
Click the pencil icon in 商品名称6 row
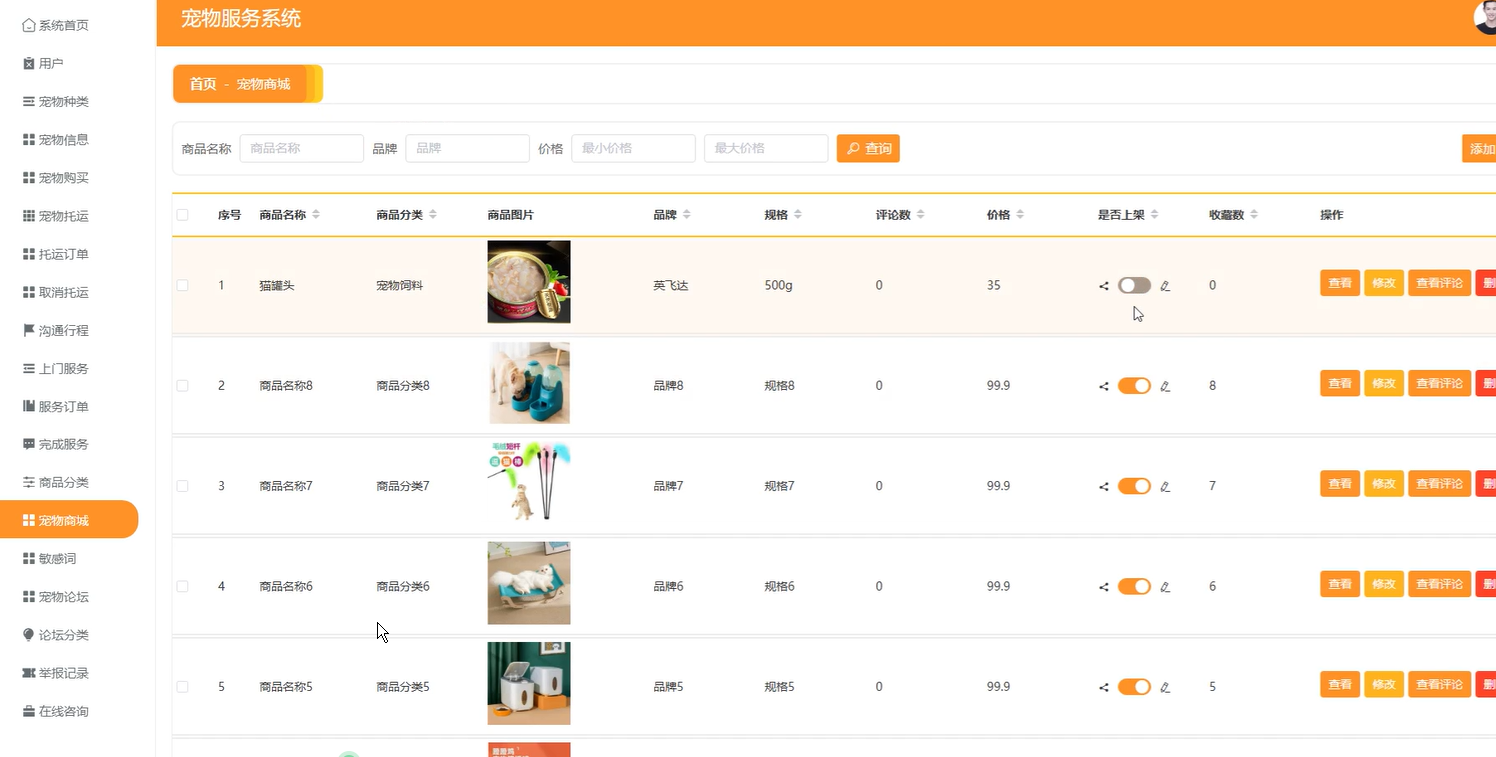(1165, 587)
